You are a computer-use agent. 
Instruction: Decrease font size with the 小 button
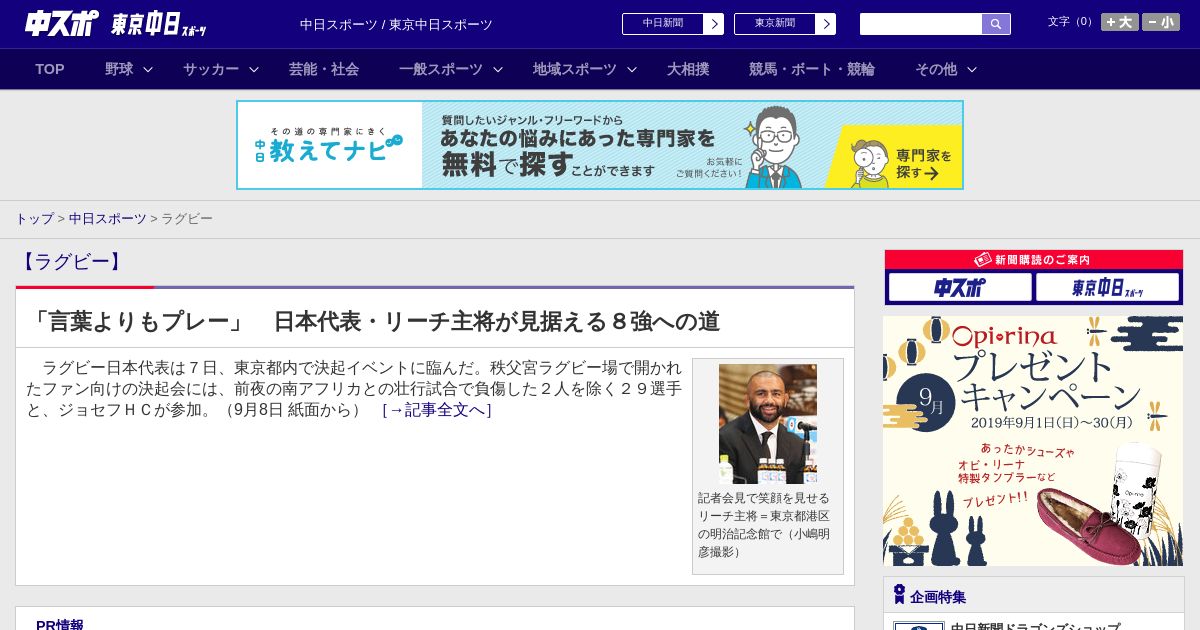point(1161,22)
